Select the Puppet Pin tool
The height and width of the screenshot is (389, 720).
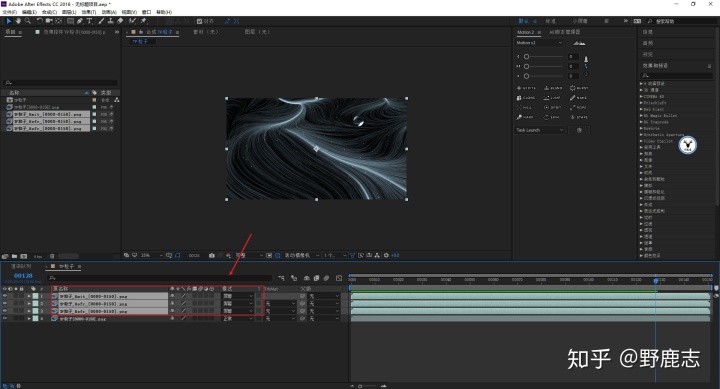pyautogui.click(x=143, y=21)
